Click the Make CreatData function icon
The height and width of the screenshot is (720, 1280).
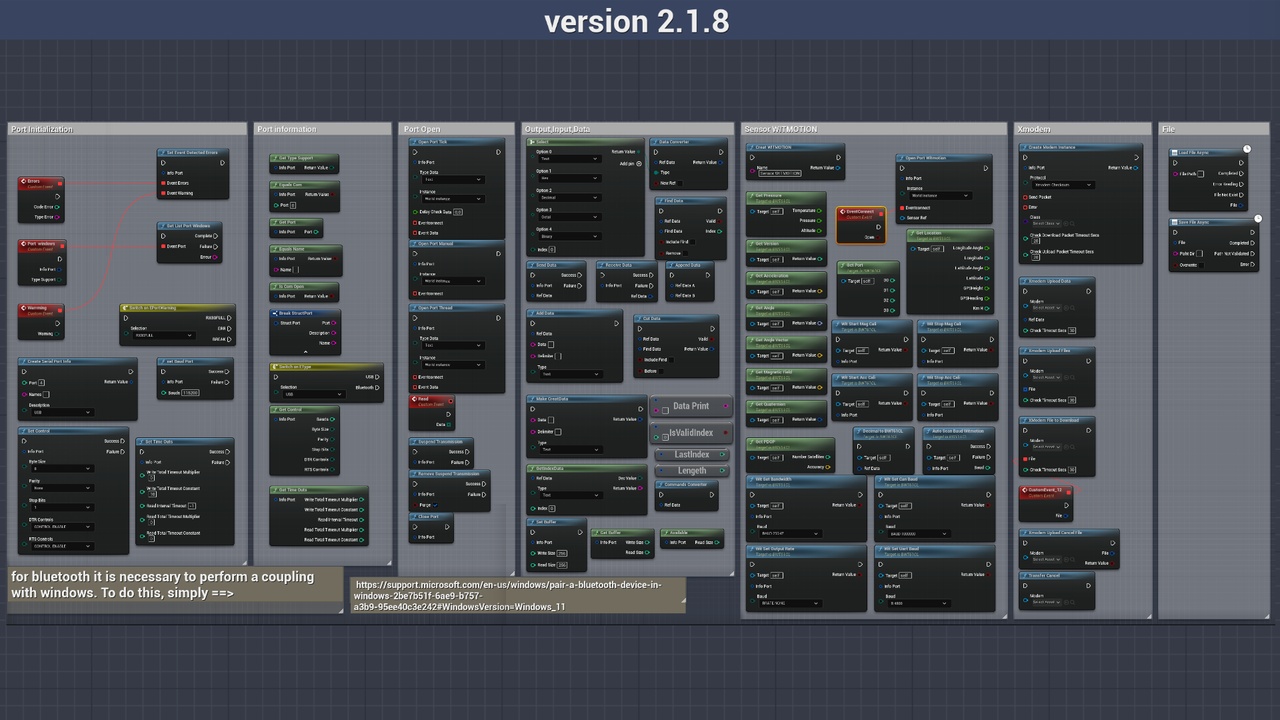click(x=532, y=399)
